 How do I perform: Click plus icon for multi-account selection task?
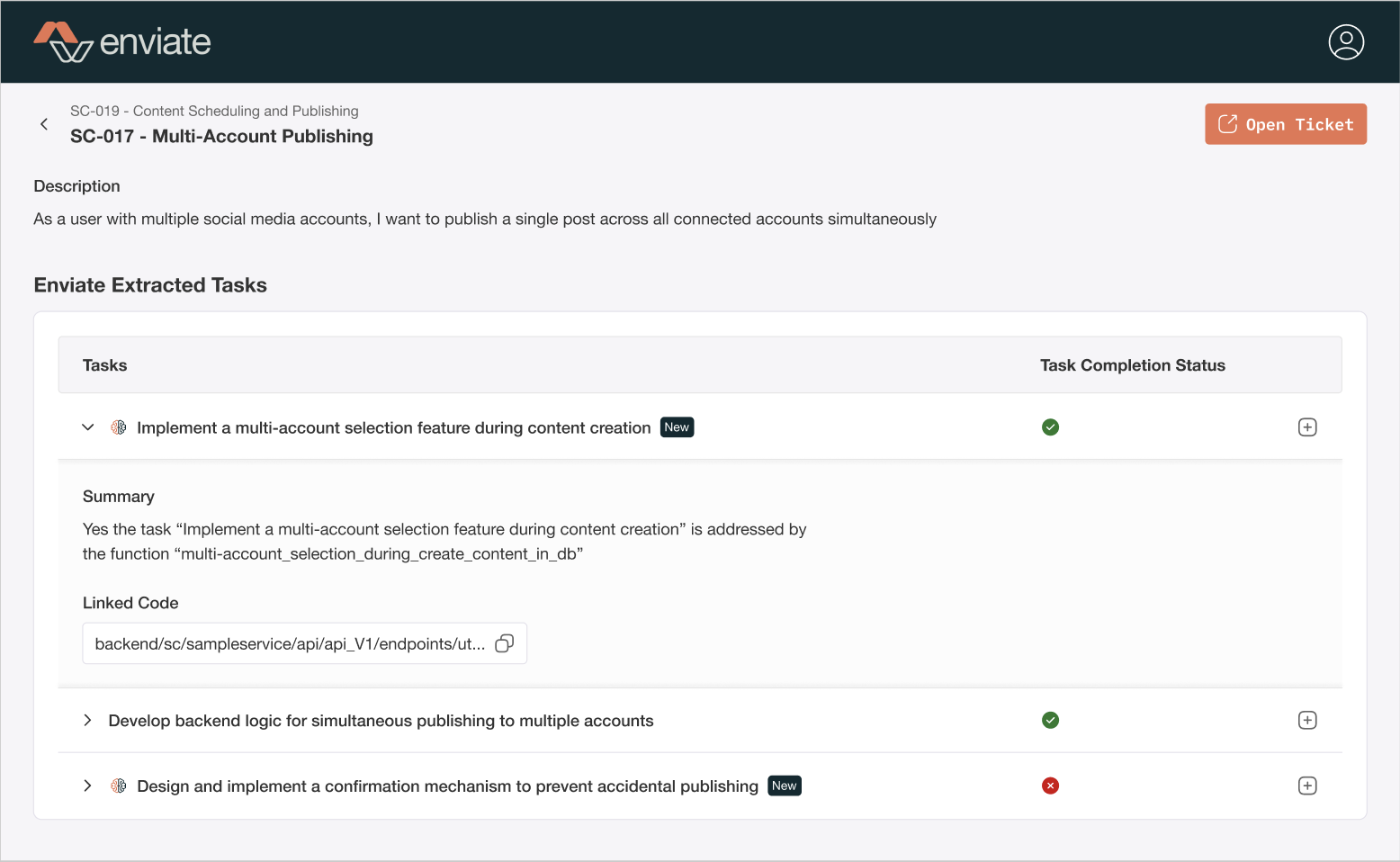point(1307,427)
